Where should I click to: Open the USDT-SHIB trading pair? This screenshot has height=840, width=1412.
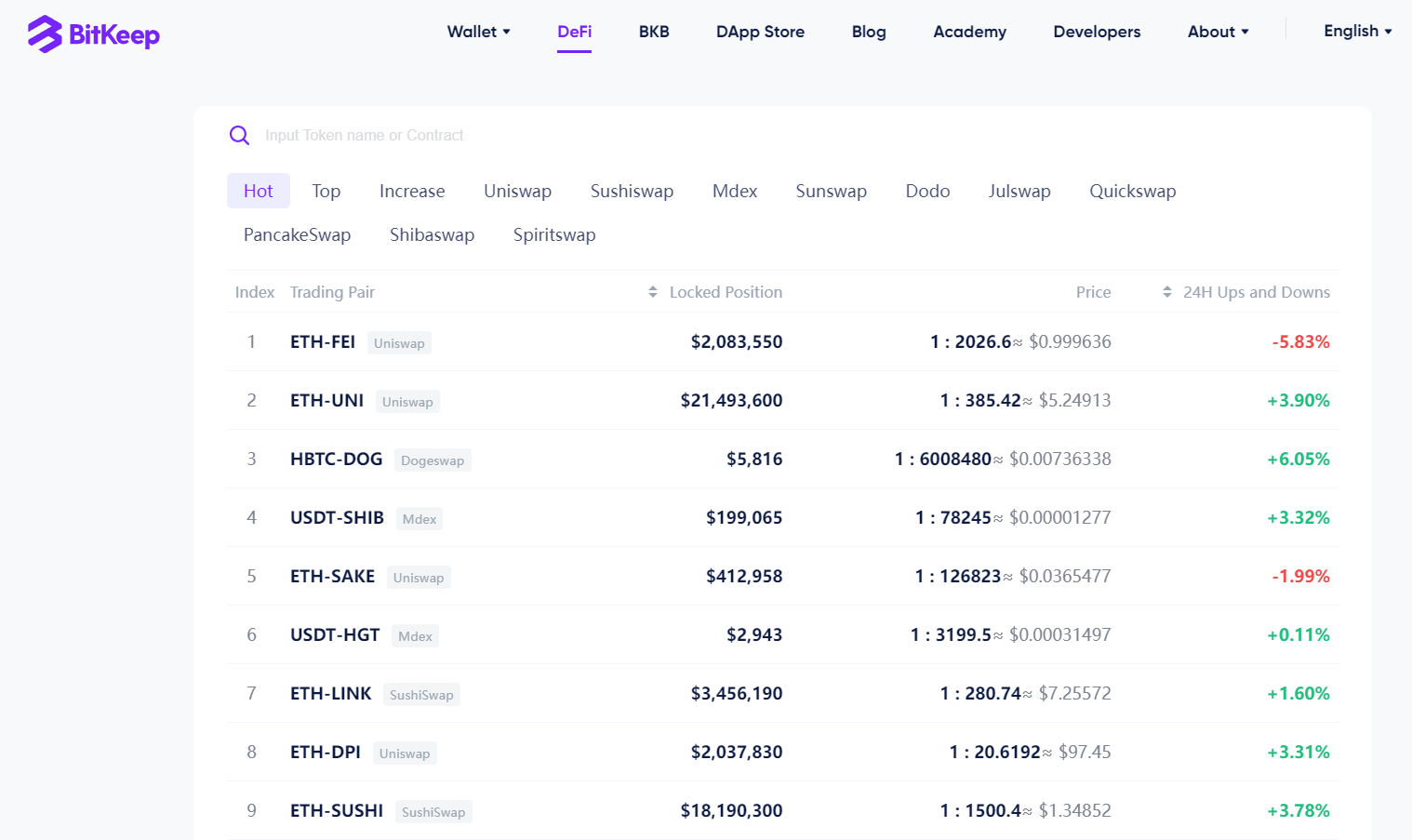[x=337, y=517]
